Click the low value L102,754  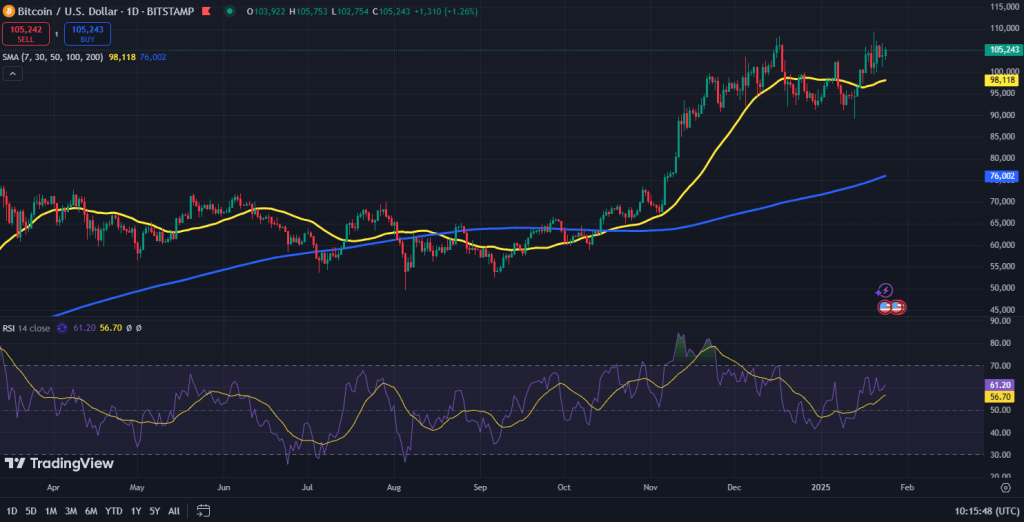349,12
